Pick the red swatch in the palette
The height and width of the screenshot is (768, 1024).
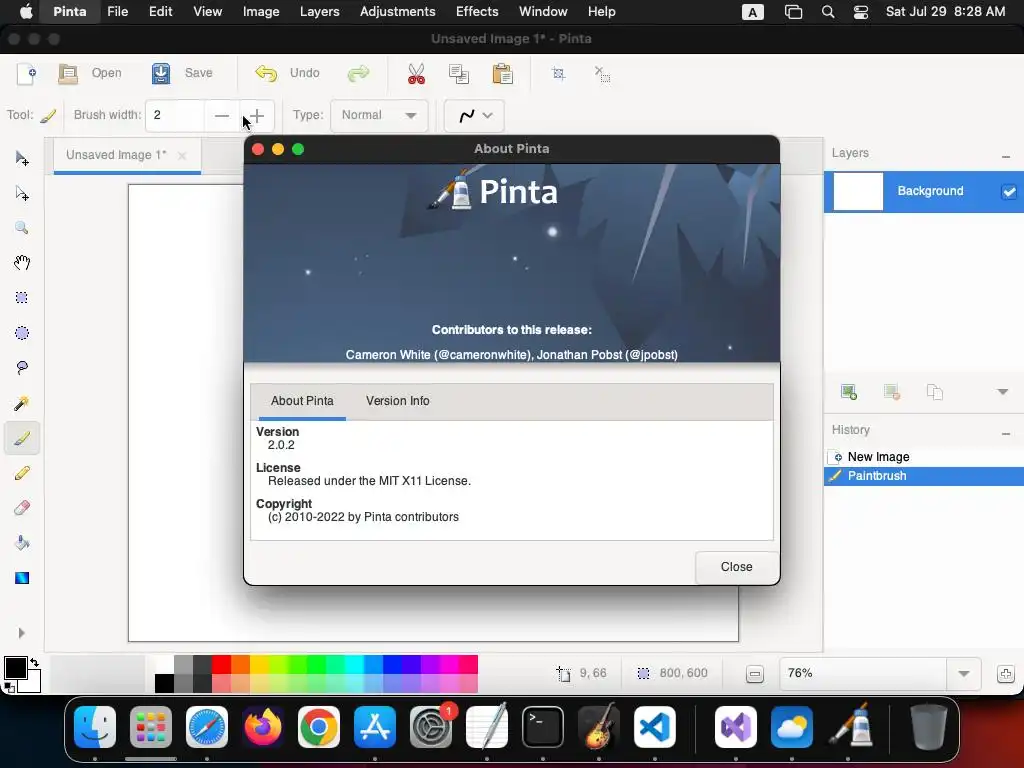pyautogui.click(x=221, y=664)
